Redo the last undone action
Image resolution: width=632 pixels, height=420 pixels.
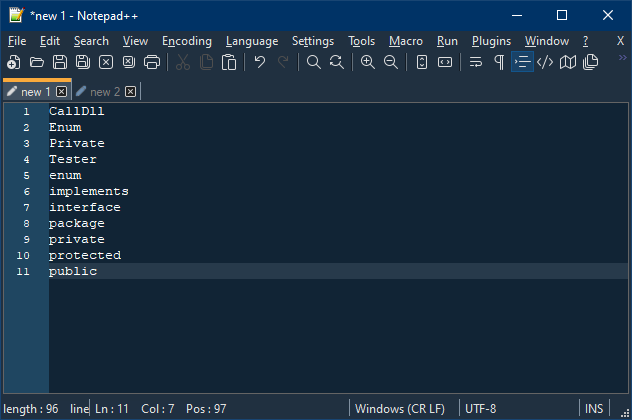click(x=283, y=62)
